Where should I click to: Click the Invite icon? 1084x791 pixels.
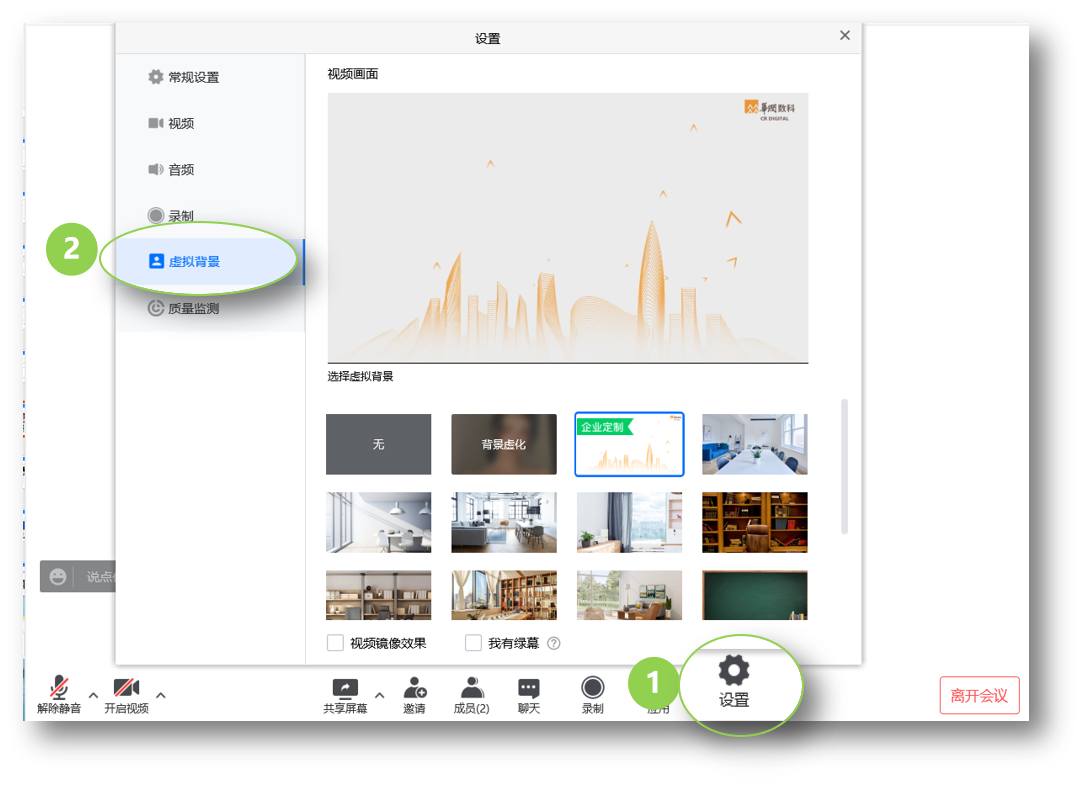point(414,688)
